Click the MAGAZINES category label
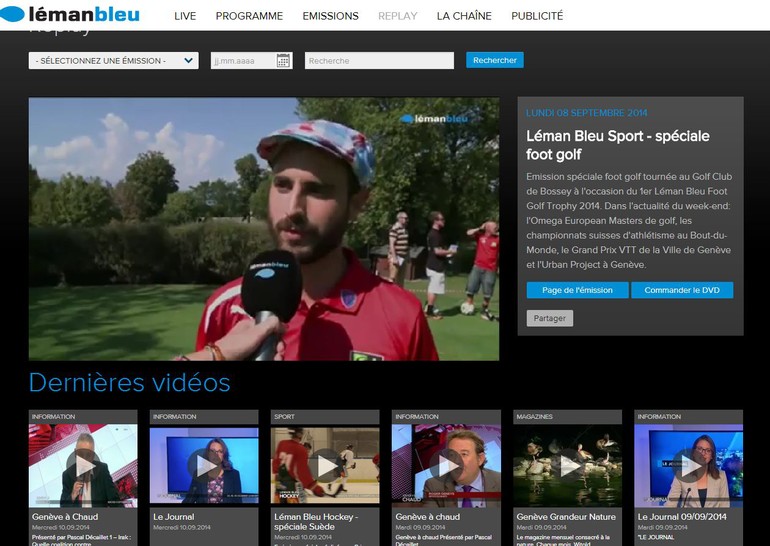This screenshot has height=546, width=770. [x=534, y=416]
